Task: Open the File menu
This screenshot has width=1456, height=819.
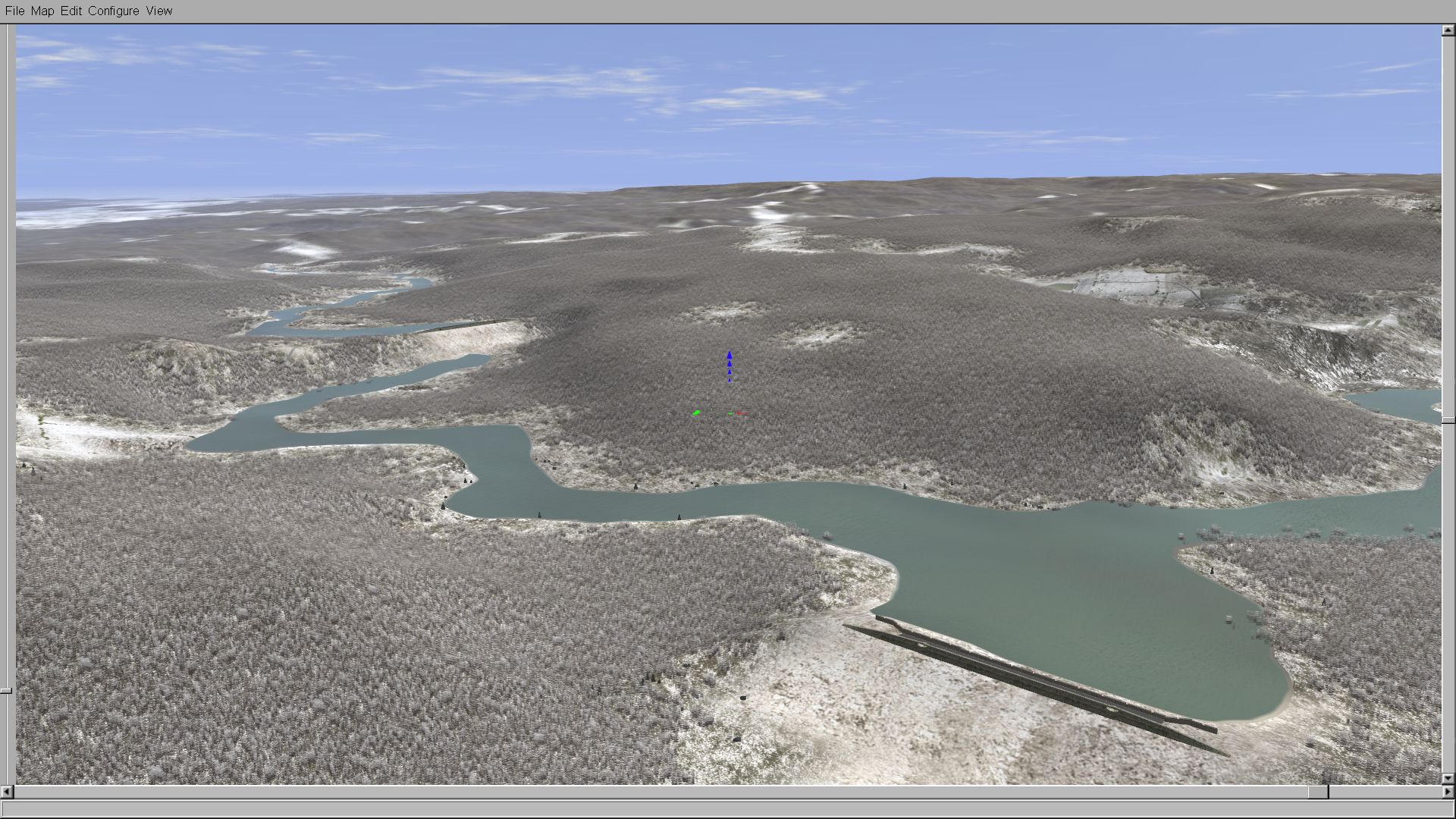Action: (14, 11)
